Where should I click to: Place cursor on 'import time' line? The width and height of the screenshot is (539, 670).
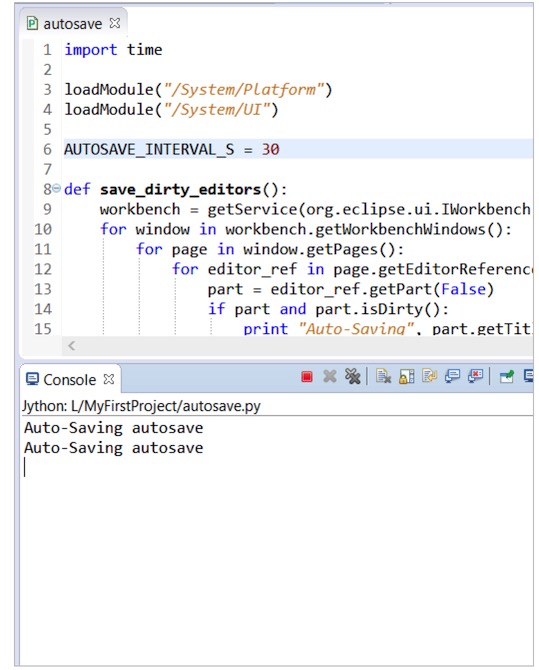pos(113,50)
